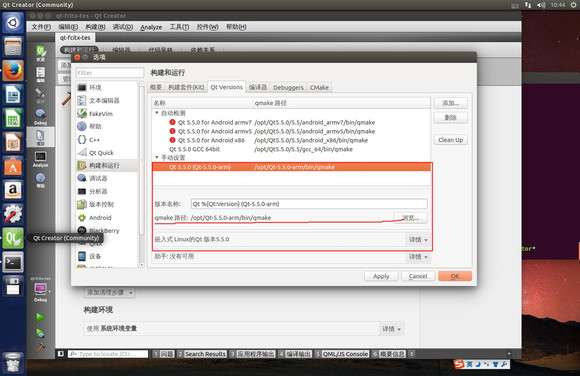Viewport: 580px width, 376px height.
Task: Collapse the 自动检测 tree group
Action: [x=157, y=113]
